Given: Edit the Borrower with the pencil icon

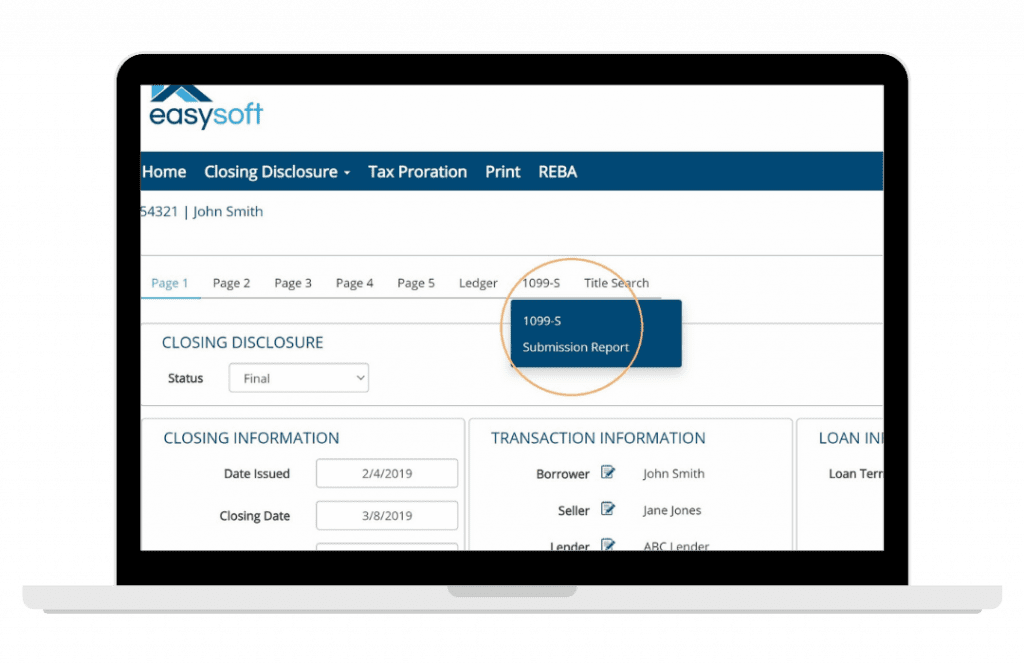Looking at the screenshot, I should pyautogui.click(x=608, y=473).
